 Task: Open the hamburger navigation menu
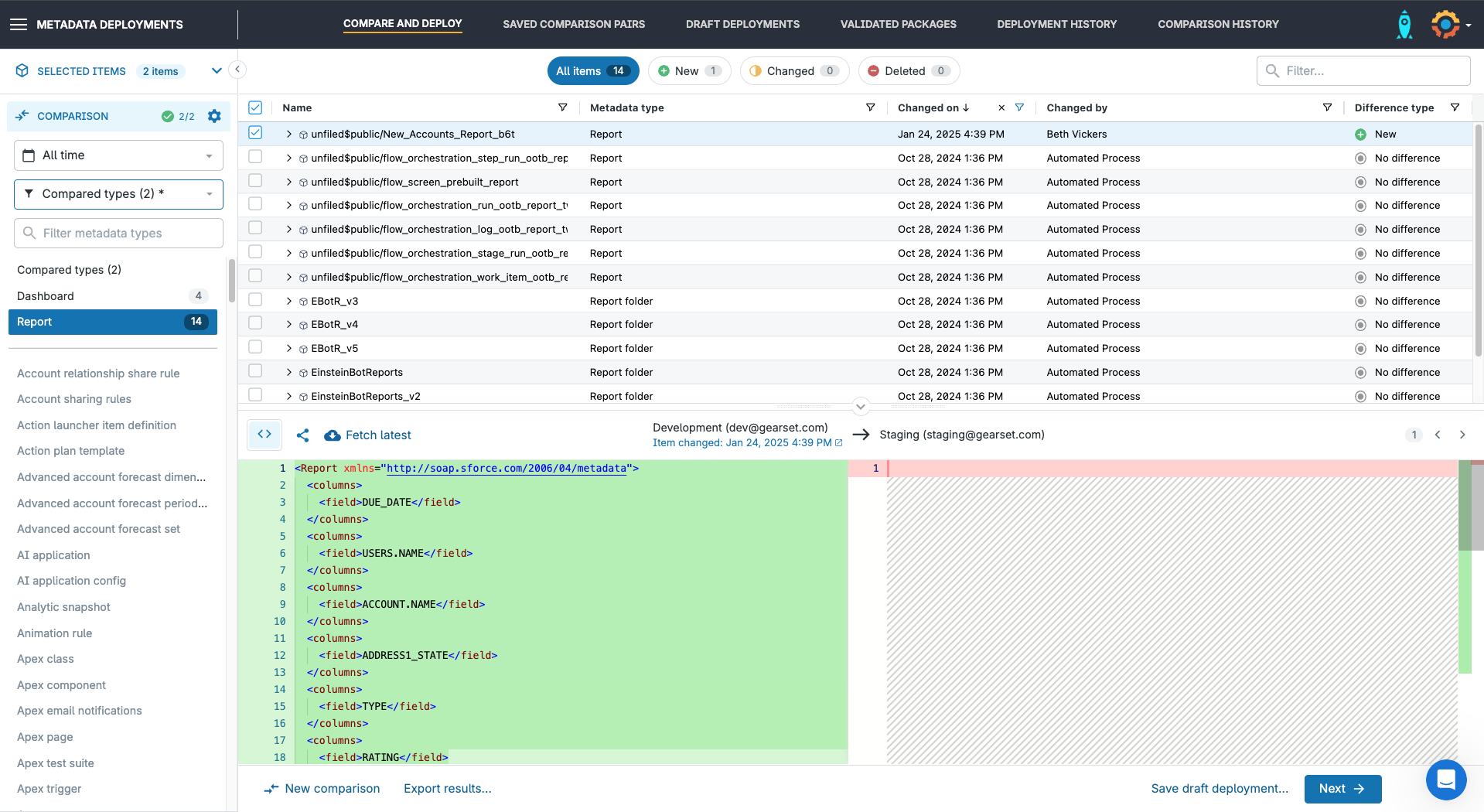coord(19,25)
